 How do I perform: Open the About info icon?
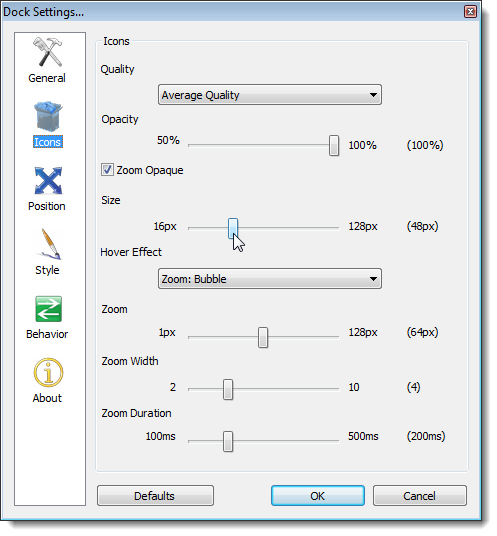point(49,373)
